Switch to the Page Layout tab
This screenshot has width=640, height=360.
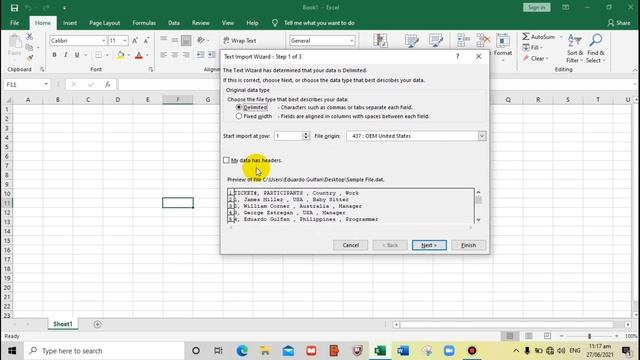click(x=104, y=23)
